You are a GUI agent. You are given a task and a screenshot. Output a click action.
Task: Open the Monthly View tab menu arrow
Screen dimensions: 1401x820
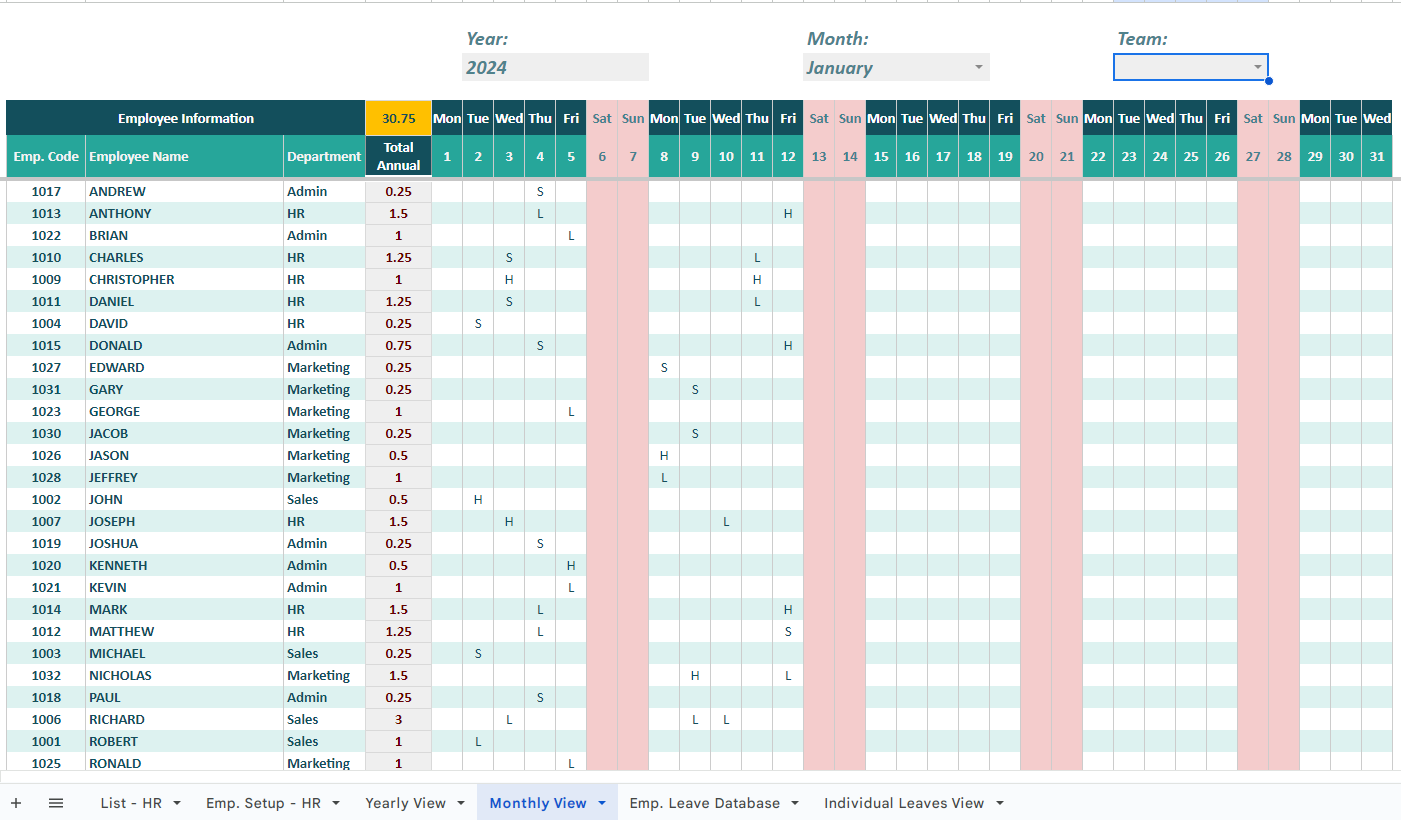pyautogui.click(x=601, y=803)
